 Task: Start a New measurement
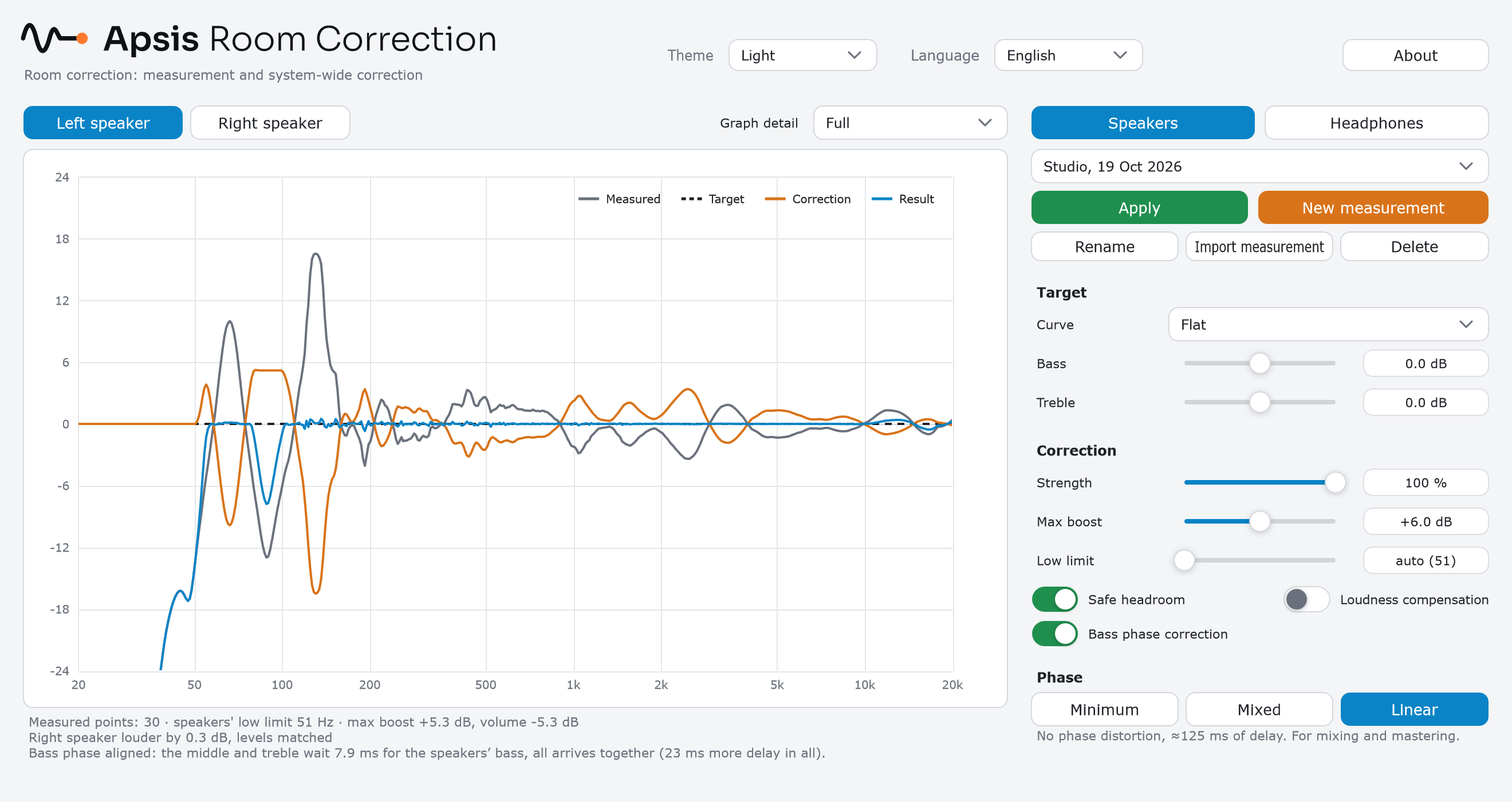pyautogui.click(x=1373, y=207)
